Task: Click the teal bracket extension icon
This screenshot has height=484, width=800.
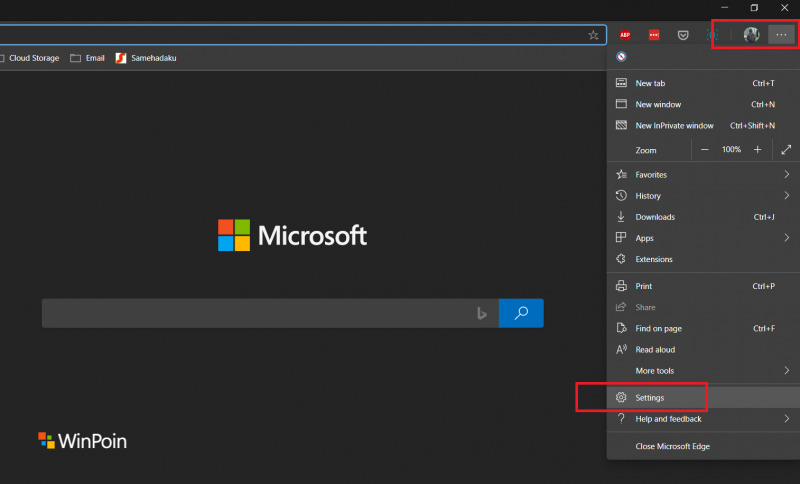Action: pyautogui.click(x=712, y=35)
